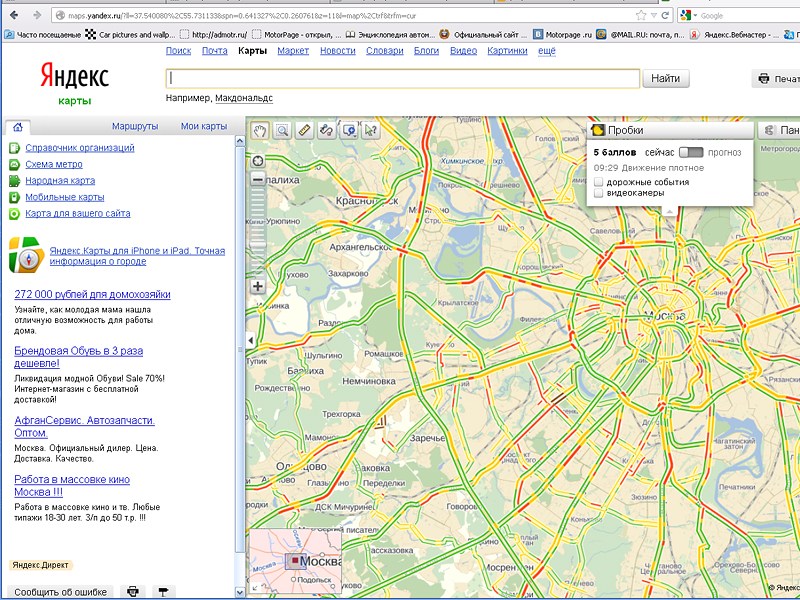The height and width of the screenshot is (600, 800).
Task: Click in the Yandex Maps search field
Action: [x=403, y=79]
